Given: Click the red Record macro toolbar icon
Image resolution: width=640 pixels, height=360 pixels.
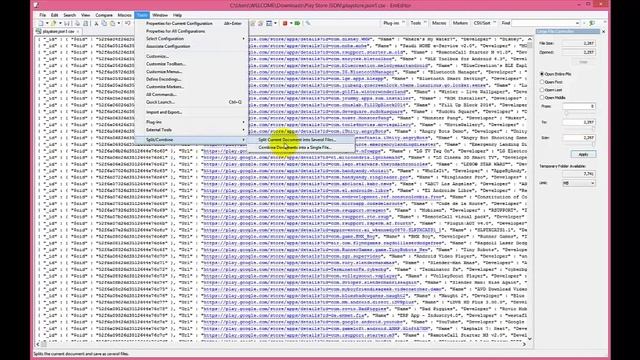Looking at the screenshot, I should (x=285, y=24).
